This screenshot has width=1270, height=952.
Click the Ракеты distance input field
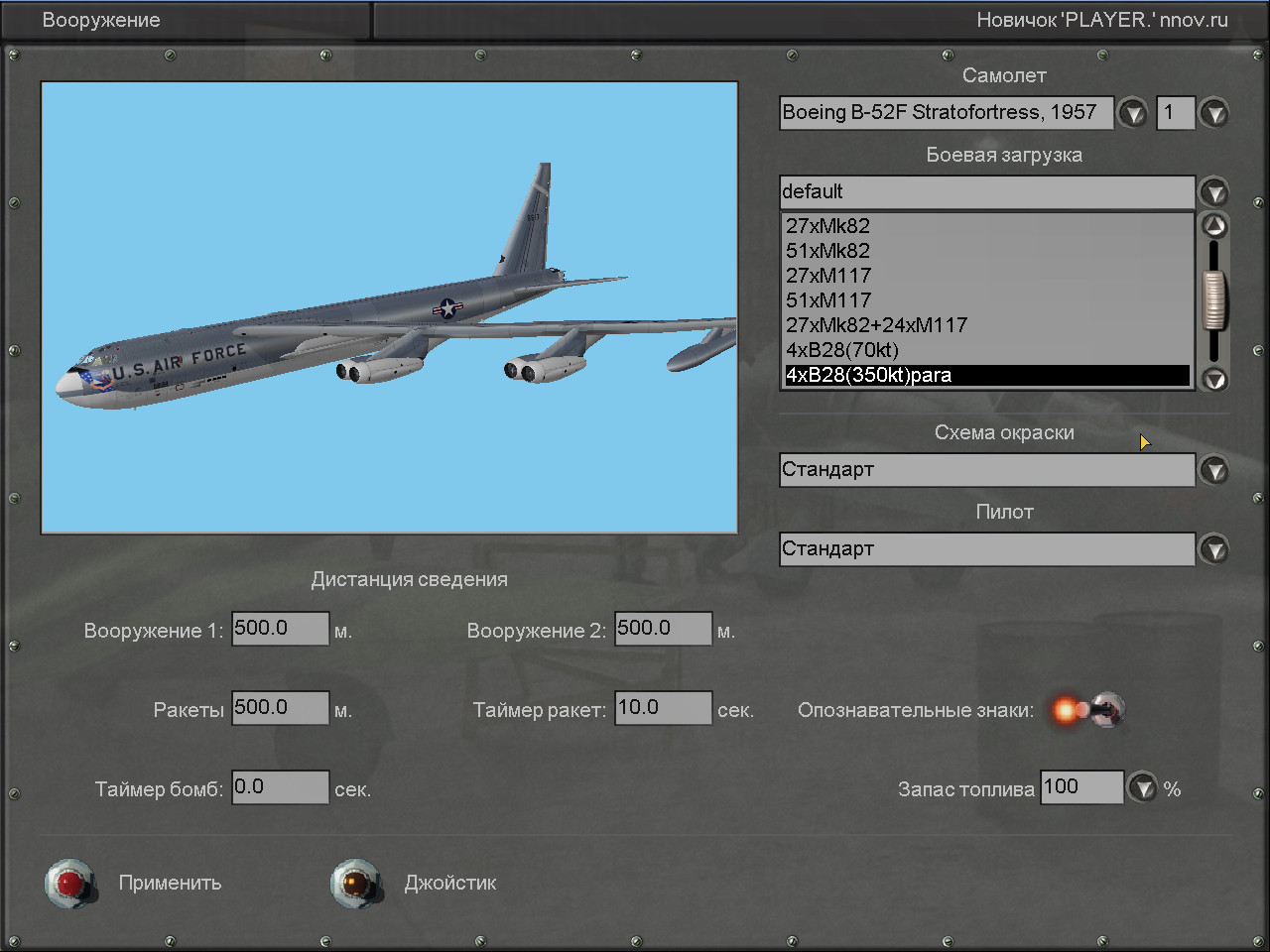[280, 708]
